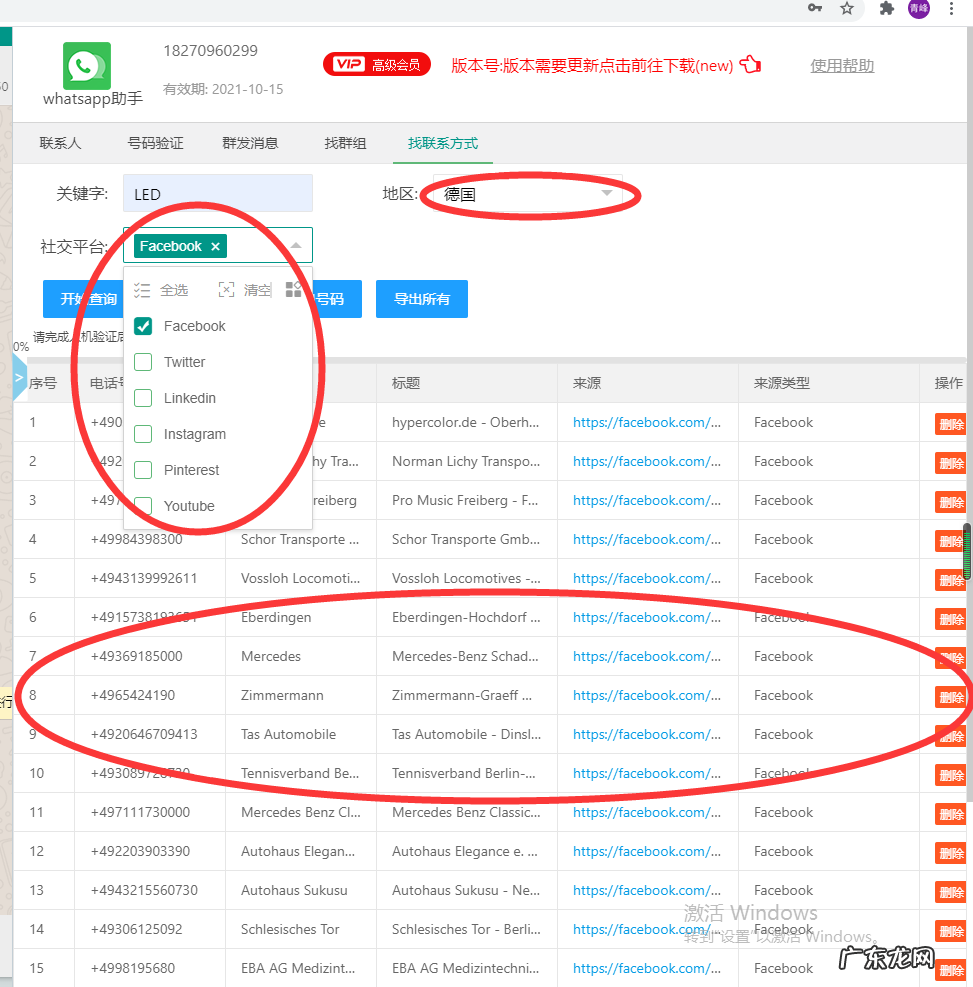Click the red pointing hand download icon
The width and height of the screenshot is (973, 987).
tap(750, 65)
